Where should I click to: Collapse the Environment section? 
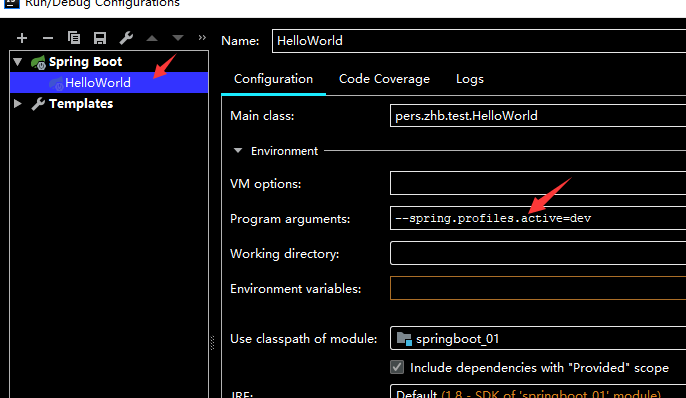point(238,150)
